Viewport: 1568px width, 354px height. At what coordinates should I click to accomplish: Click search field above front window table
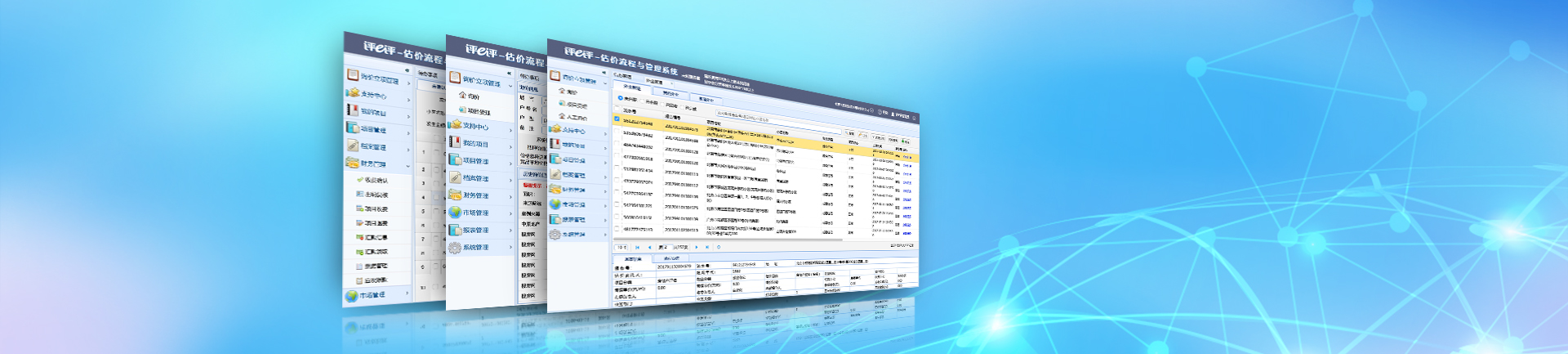pyautogui.click(x=777, y=122)
